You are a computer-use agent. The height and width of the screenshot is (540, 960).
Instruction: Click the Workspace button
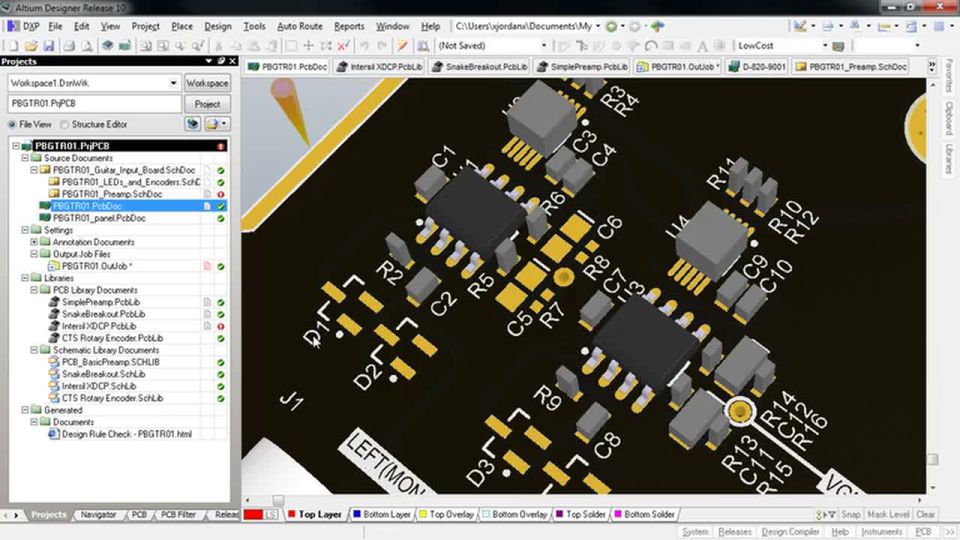click(207, 83)
